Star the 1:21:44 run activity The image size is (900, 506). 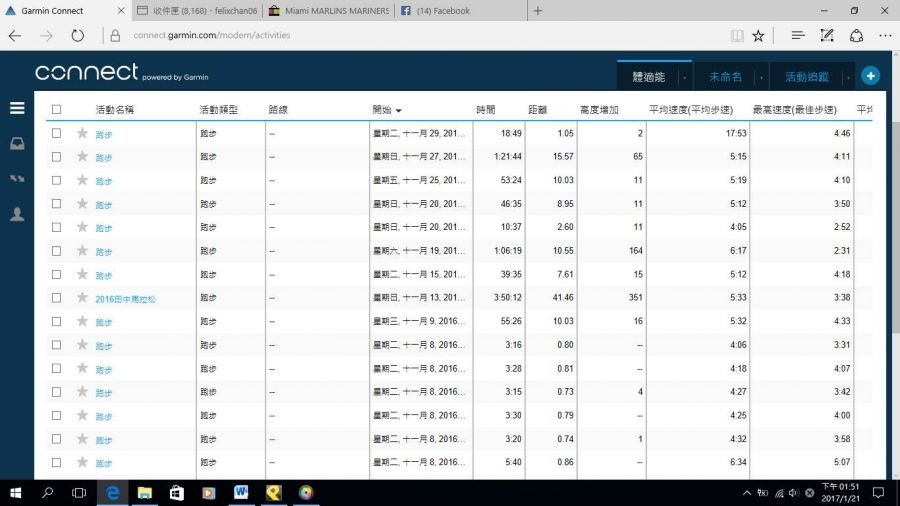pyautogui.click(x=82, y=157)
